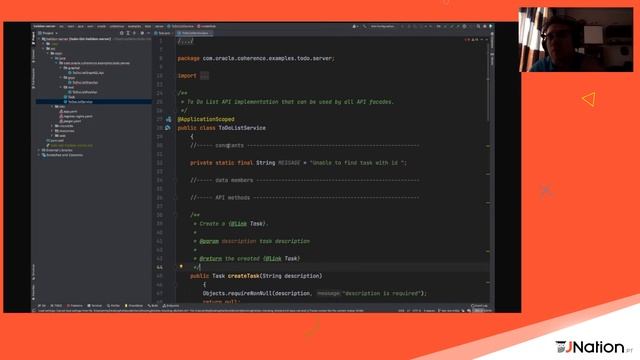Click the gutter icon beside @ApplicationScoped
This screenshot has width=640, height=360.
click(x=168, y=119)
